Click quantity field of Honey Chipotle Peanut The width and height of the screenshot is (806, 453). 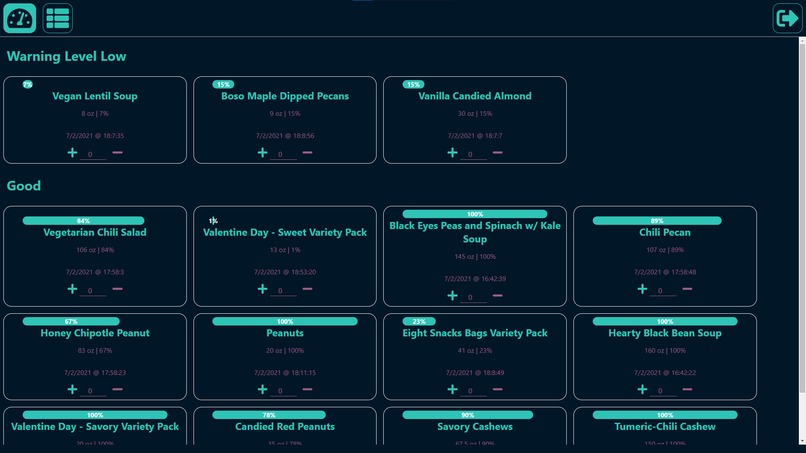tap(93, 391)
